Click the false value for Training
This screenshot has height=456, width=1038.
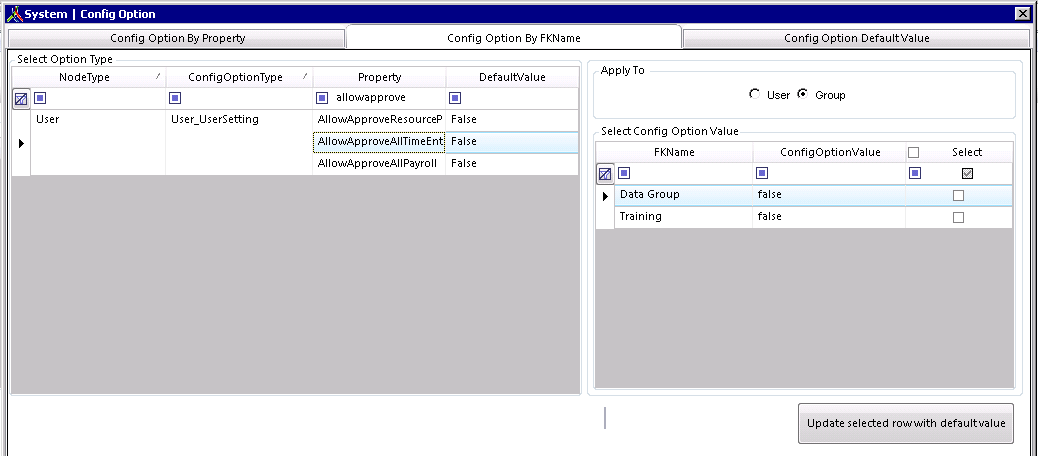(x=829, y=217)
